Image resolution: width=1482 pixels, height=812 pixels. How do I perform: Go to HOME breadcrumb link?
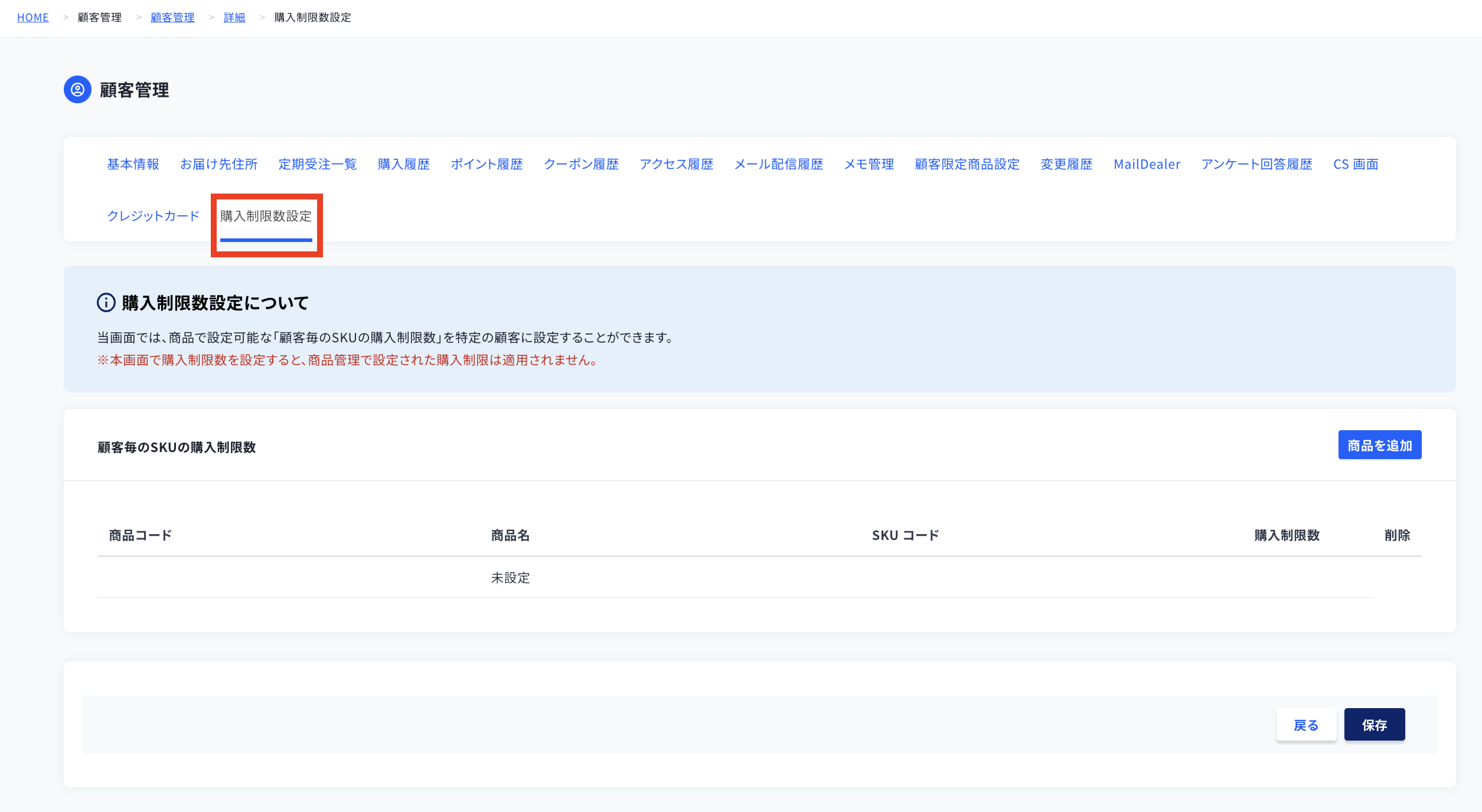33,18
